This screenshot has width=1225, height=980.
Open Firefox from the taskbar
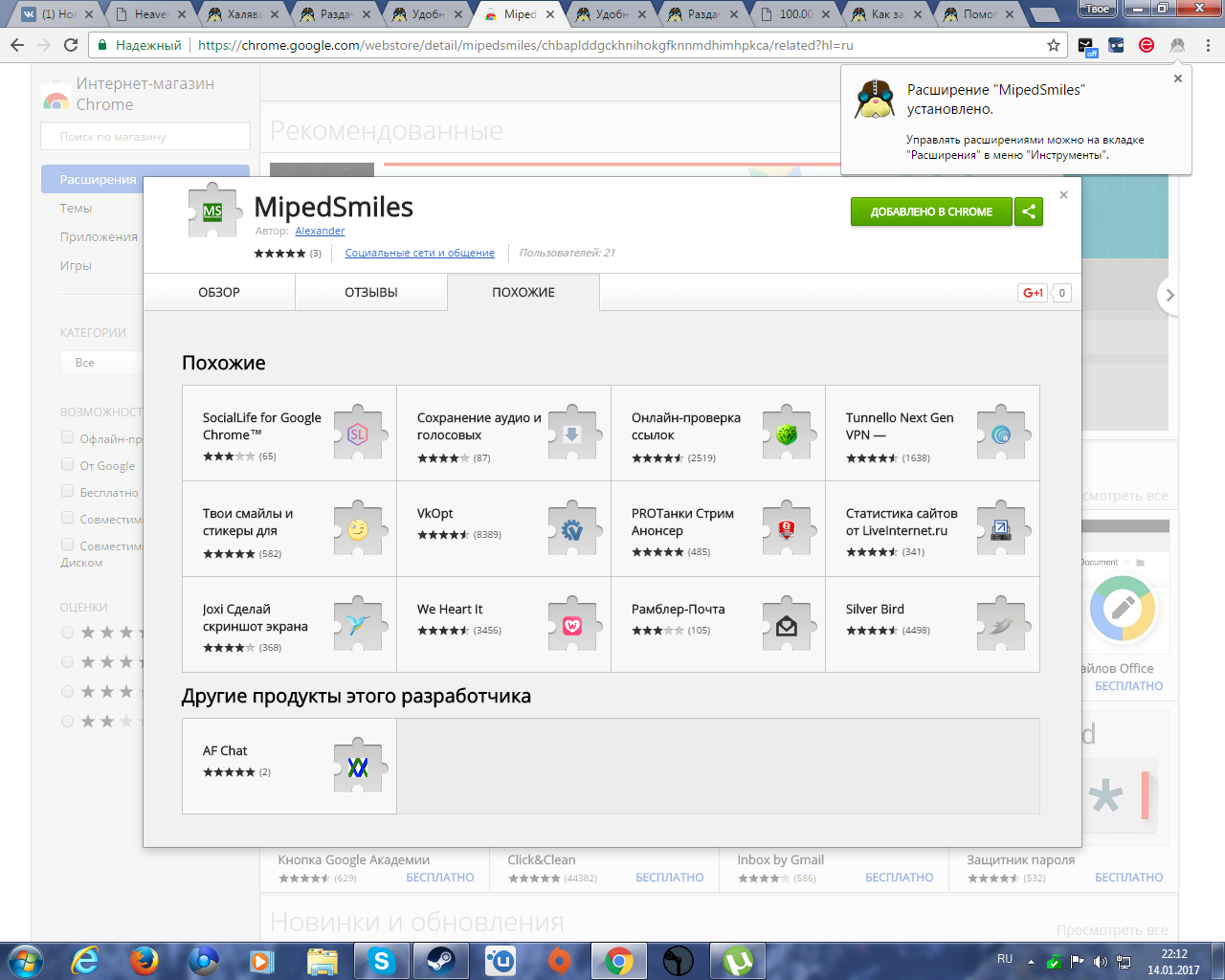[145, 960]
